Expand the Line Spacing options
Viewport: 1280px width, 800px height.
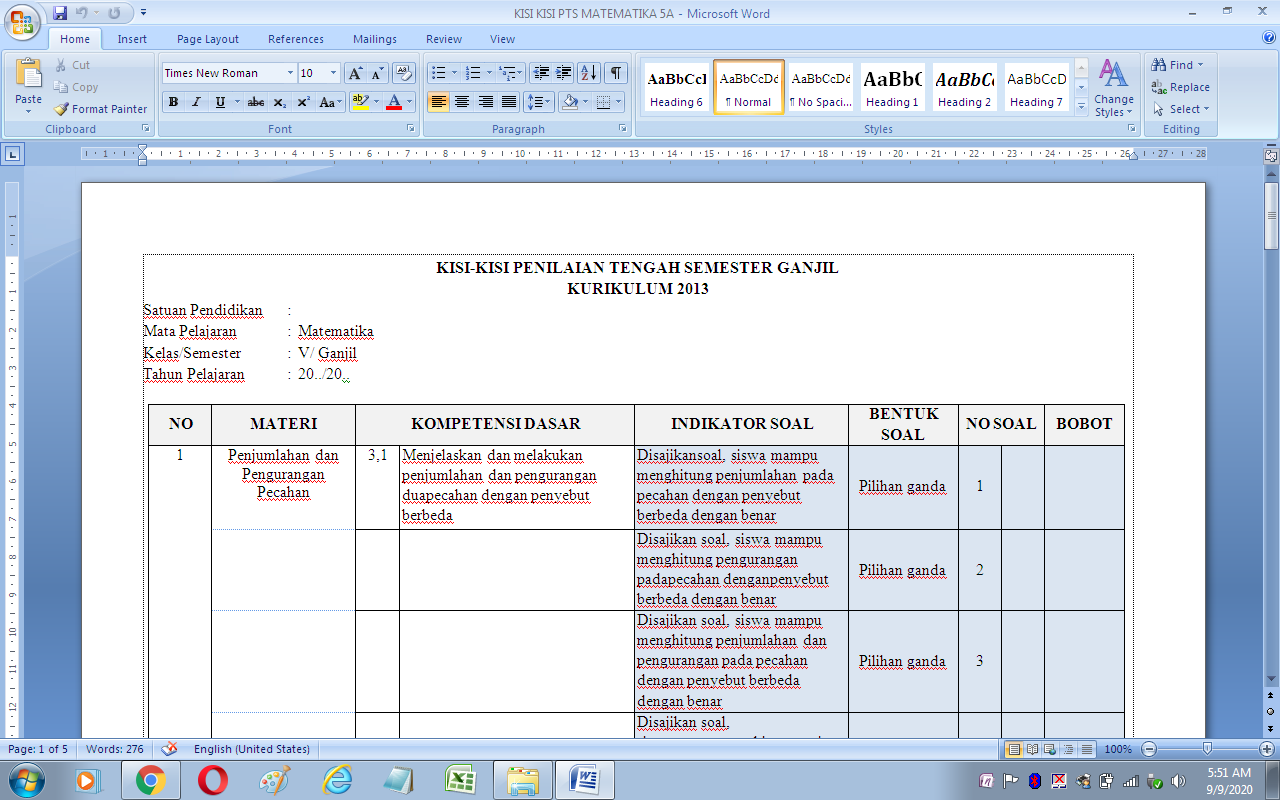click(x=539, y=102)
